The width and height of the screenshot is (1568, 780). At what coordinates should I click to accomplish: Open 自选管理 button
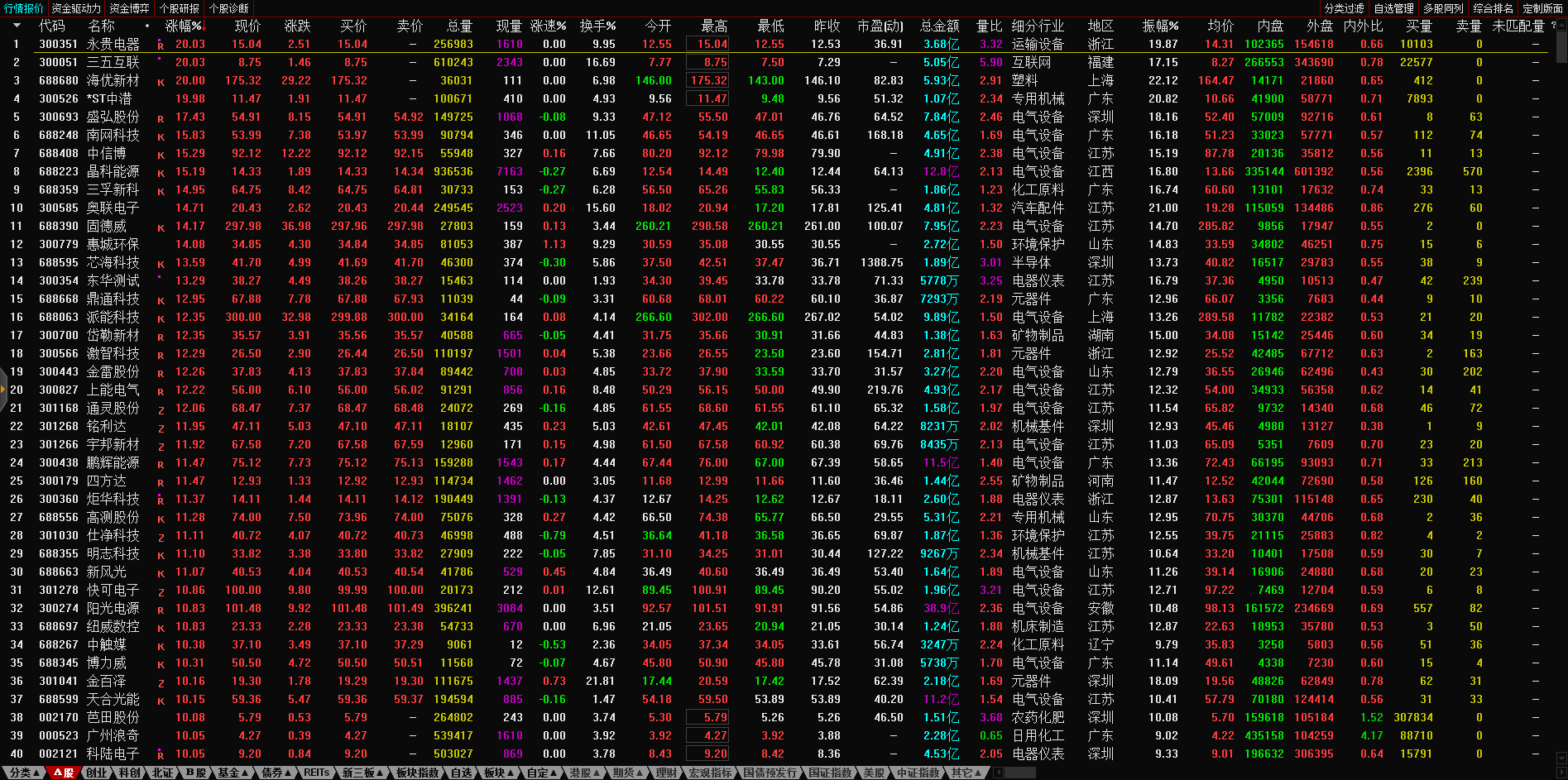pos(1393,8)
